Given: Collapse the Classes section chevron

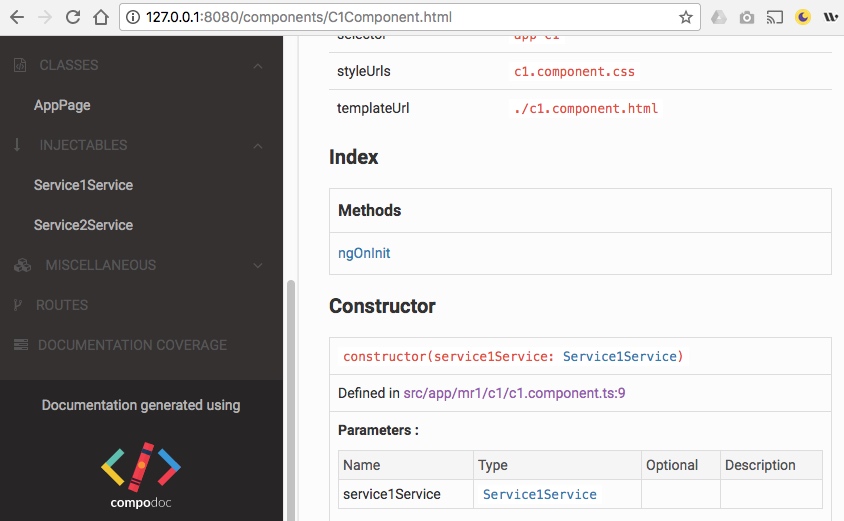Looking at the screenshot, I should (x=258, y=66).
